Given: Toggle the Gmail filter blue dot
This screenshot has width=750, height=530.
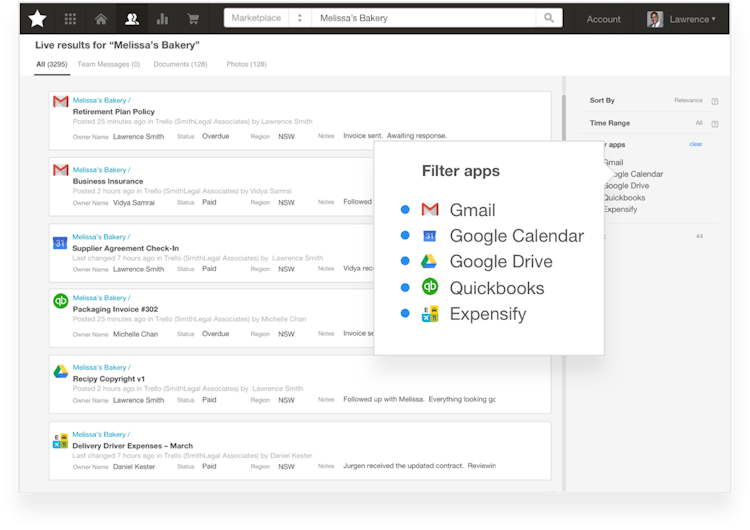Looking at the screenshot, I should click(405, 210).
